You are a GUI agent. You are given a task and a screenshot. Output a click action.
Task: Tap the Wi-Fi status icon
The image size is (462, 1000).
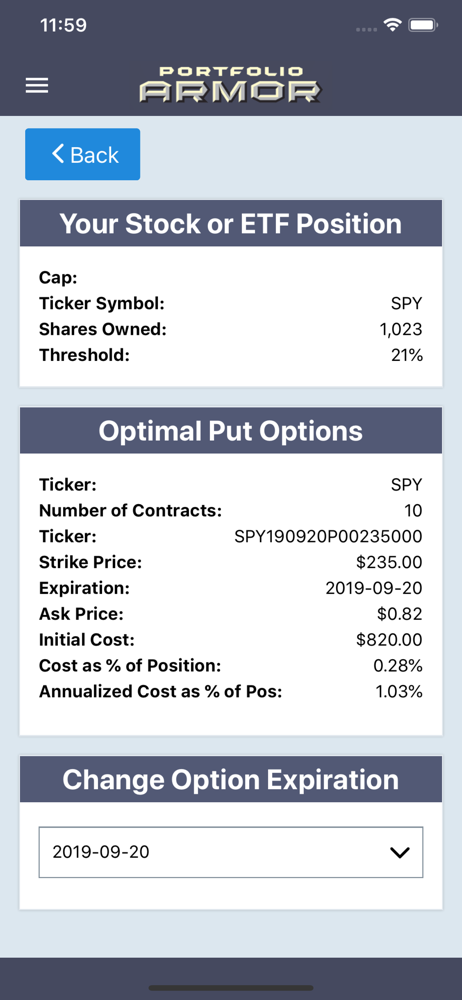[392, 25]
